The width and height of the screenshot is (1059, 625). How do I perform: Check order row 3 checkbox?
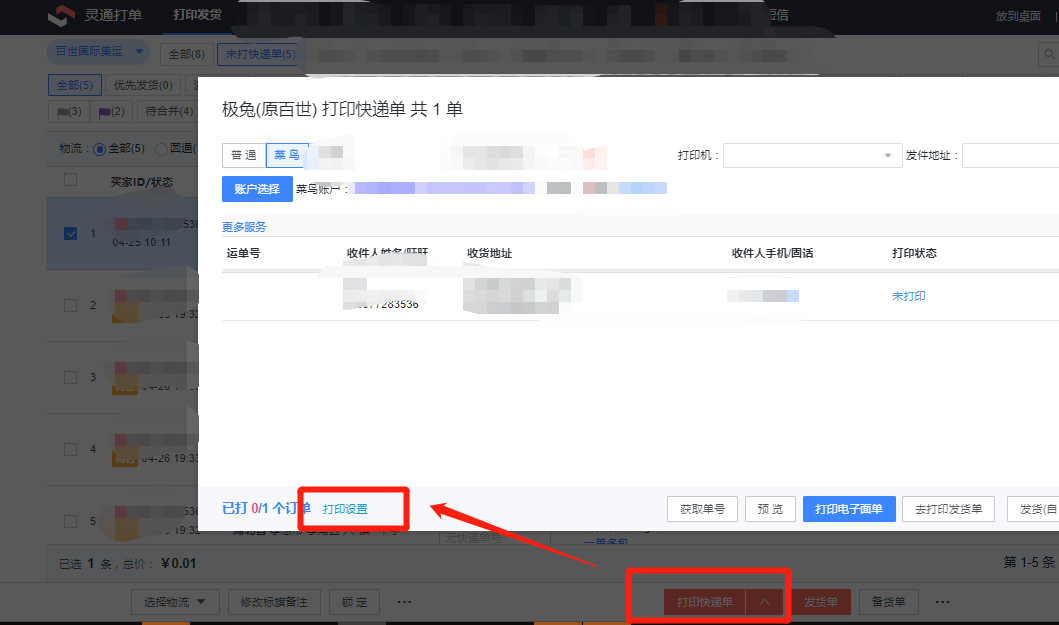point(70,377)
